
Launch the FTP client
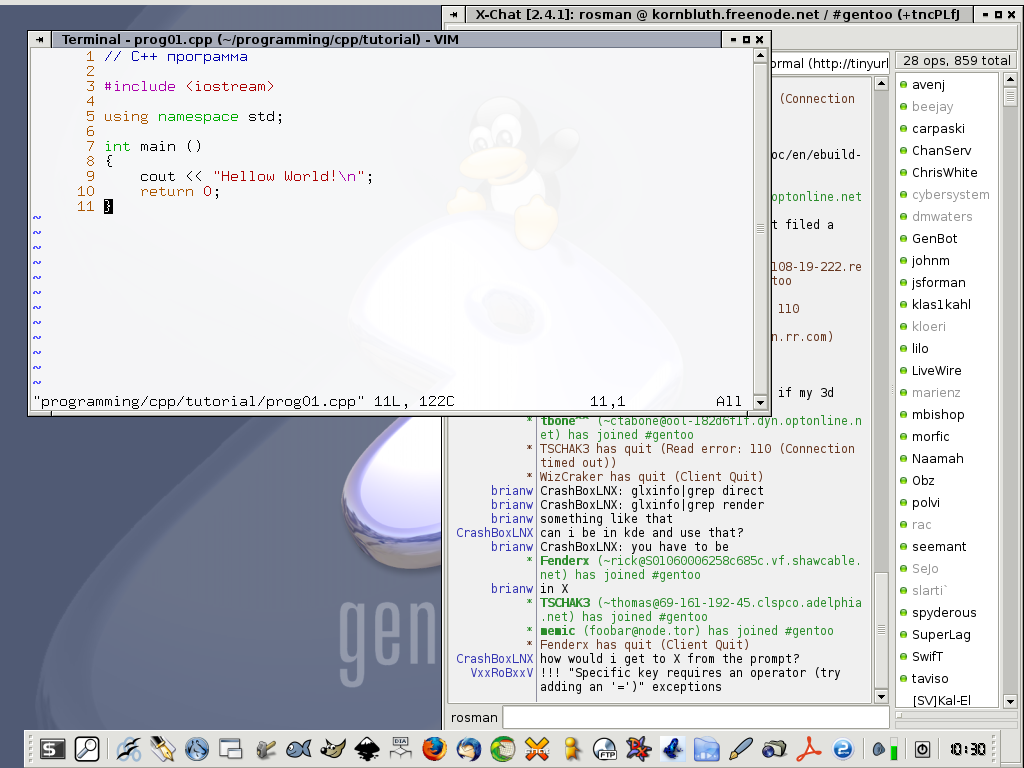click(605, 749)
